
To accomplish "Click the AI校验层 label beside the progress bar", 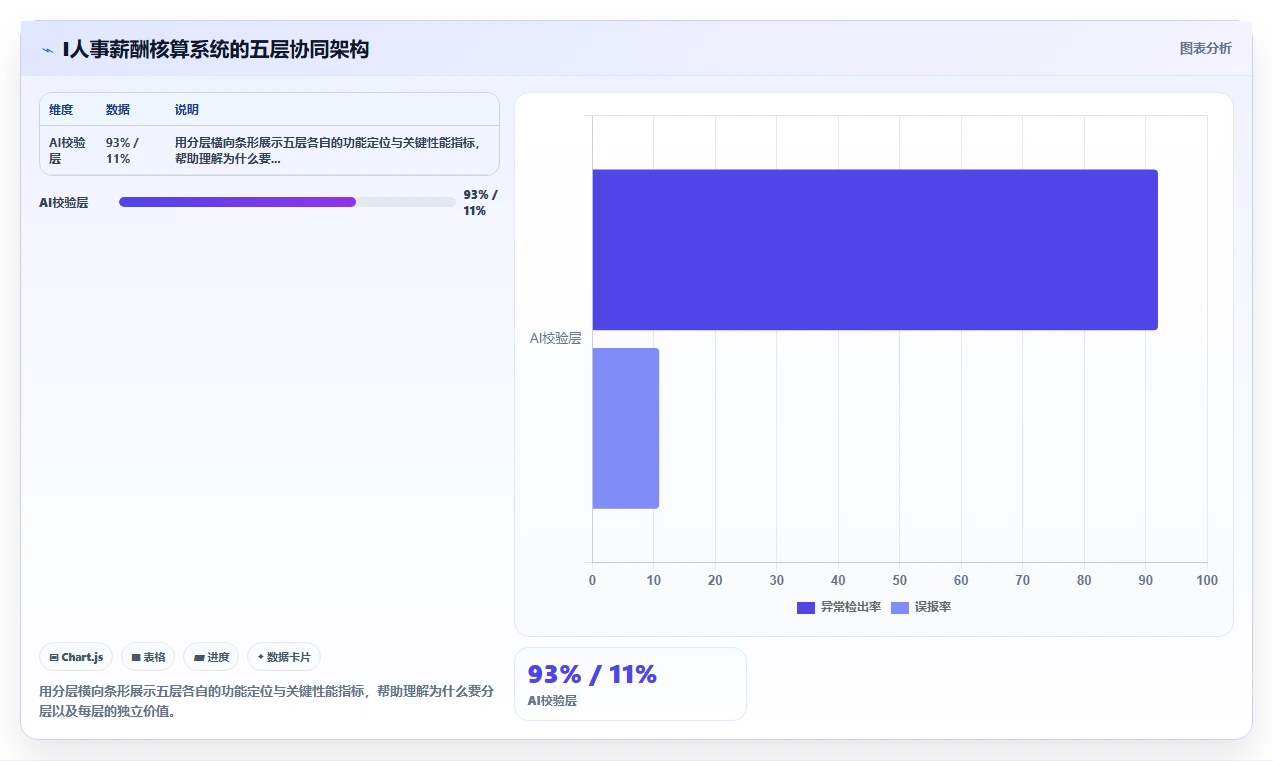I will [64, 203].
